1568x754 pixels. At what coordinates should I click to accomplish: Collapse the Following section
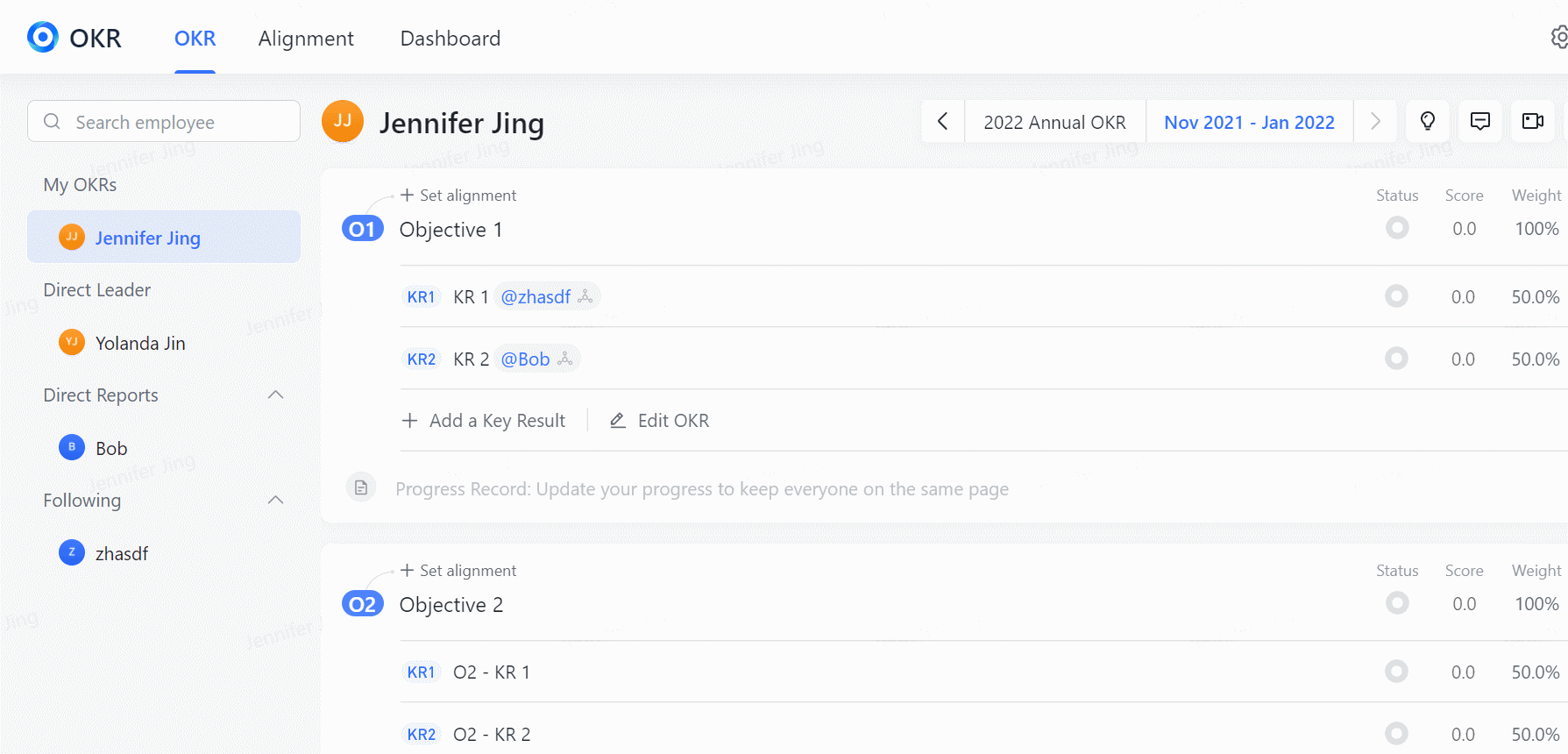(275, 500)
